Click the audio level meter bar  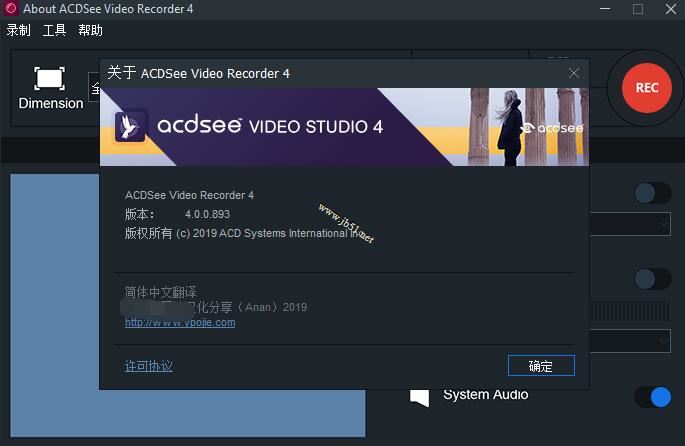(630, 311)
